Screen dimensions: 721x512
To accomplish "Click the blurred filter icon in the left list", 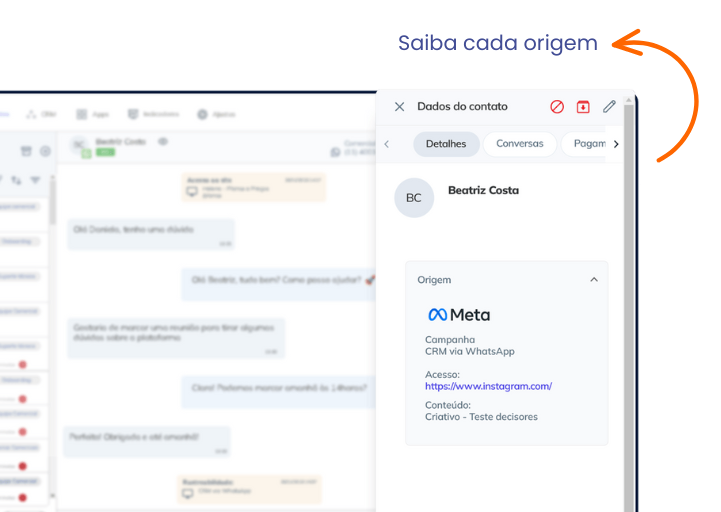I will (35, 180).
